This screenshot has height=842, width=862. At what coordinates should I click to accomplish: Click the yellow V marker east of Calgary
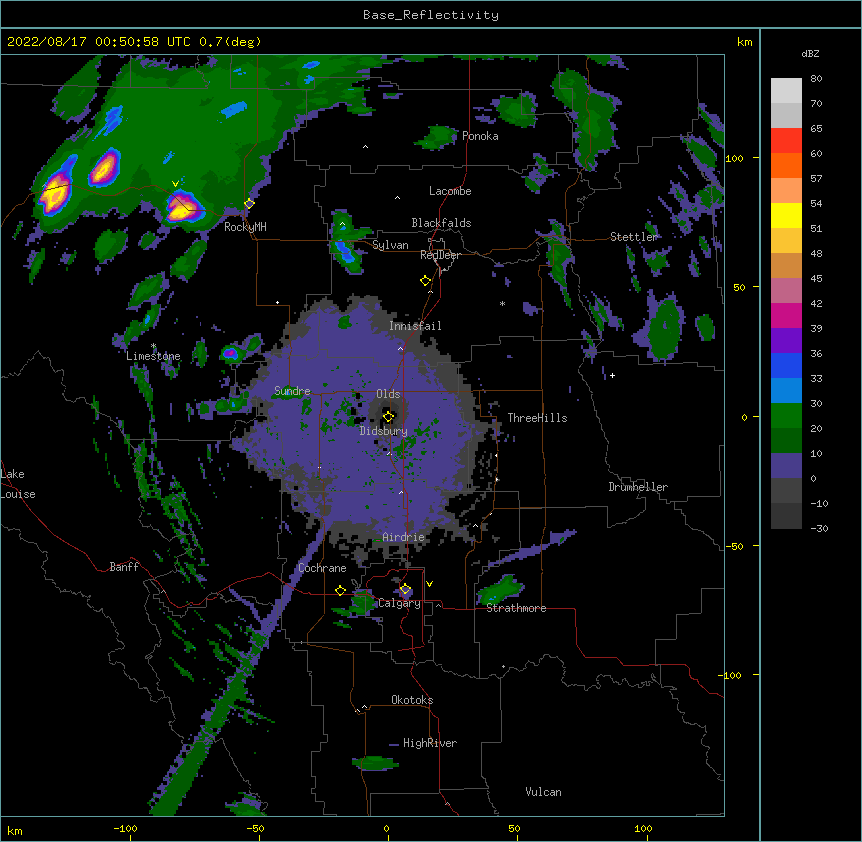click(x=429, y=584)
